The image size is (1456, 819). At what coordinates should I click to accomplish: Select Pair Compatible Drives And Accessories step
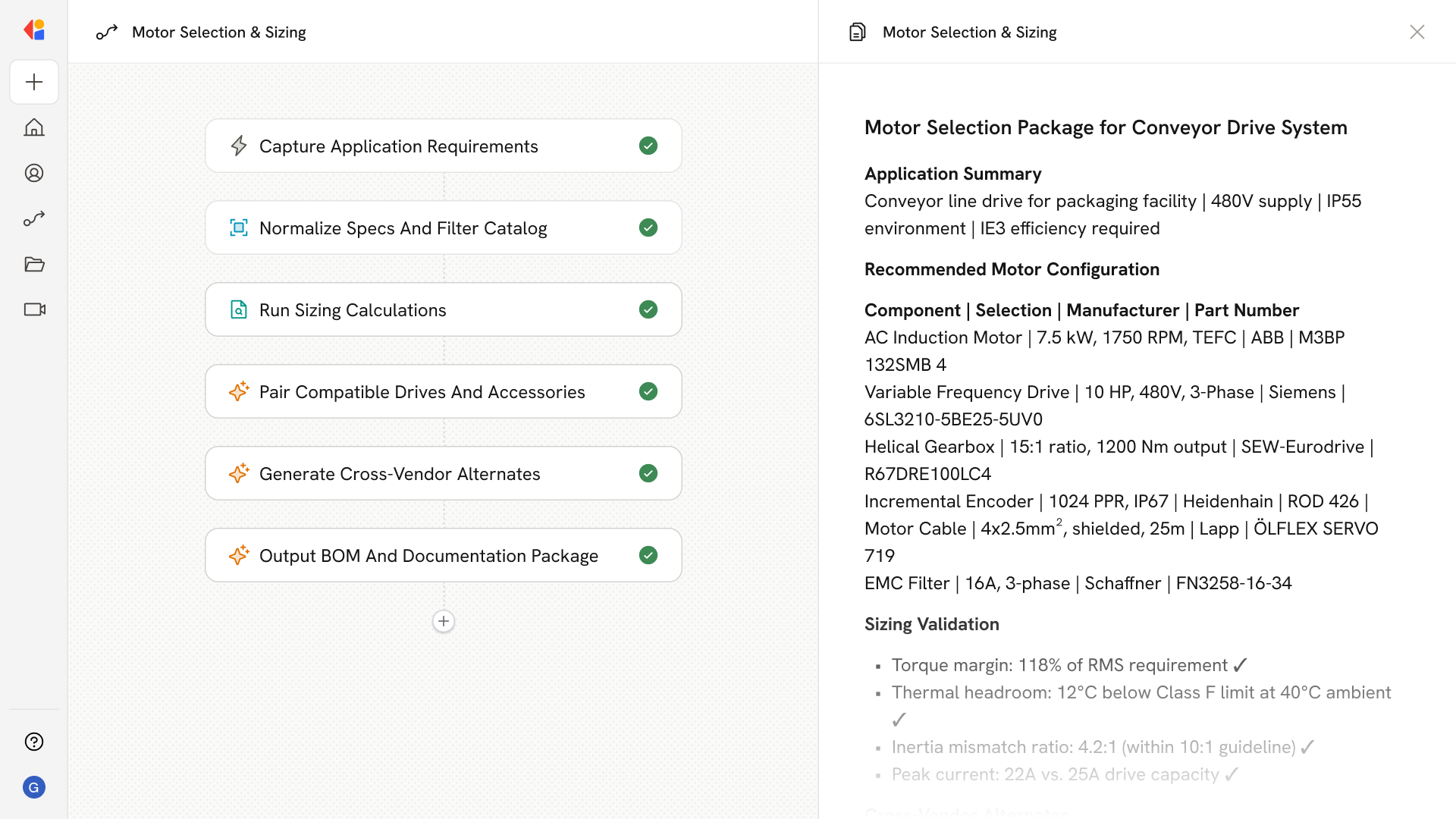coord(422,391)
